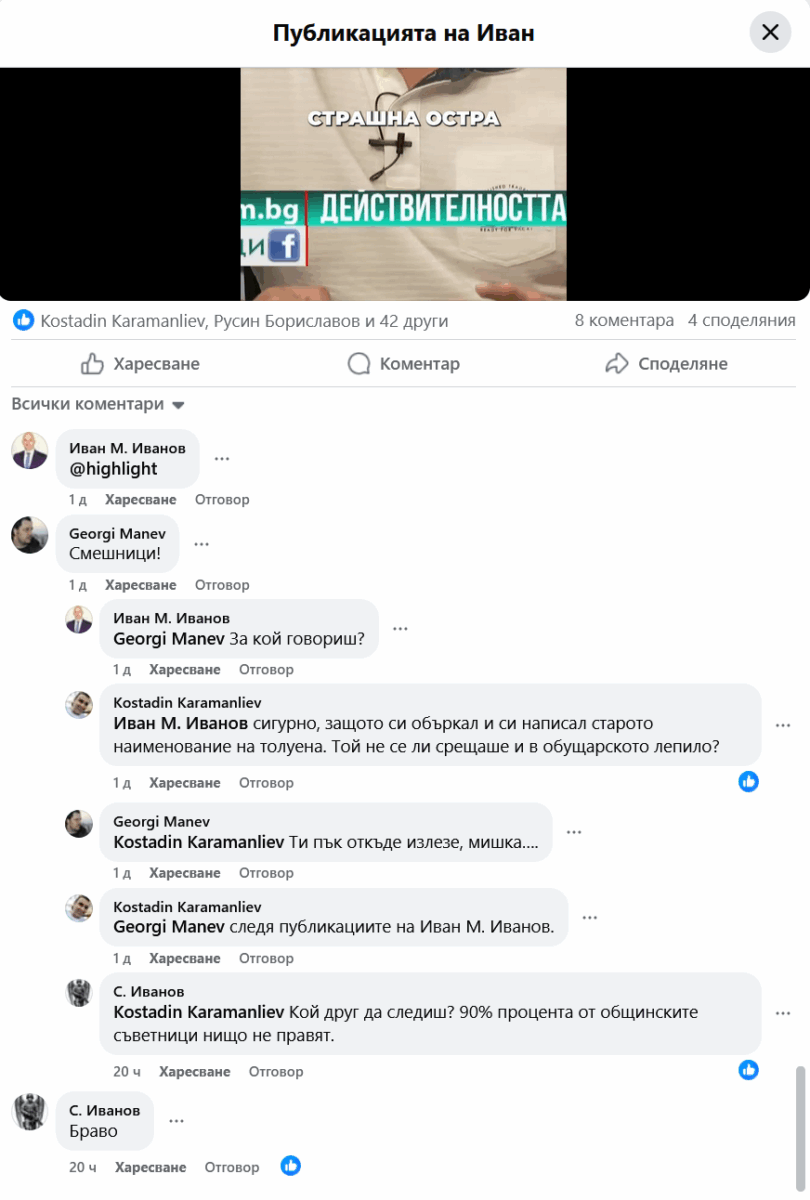This screenshot has width=810, height=1200.
Task: Open the three-dot menu next to the @highlight comment
Action: (222, 459)
